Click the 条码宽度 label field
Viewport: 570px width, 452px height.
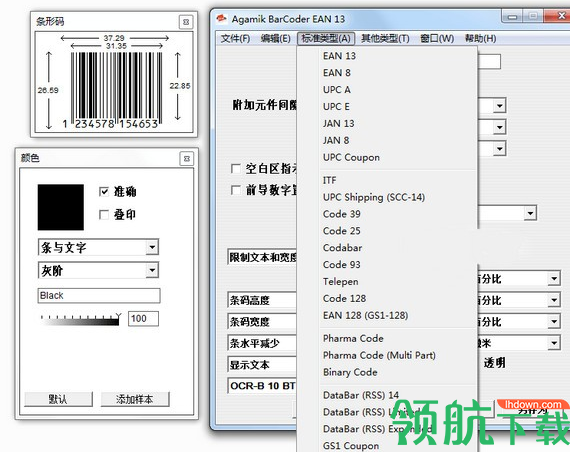[x=262, y=321]
